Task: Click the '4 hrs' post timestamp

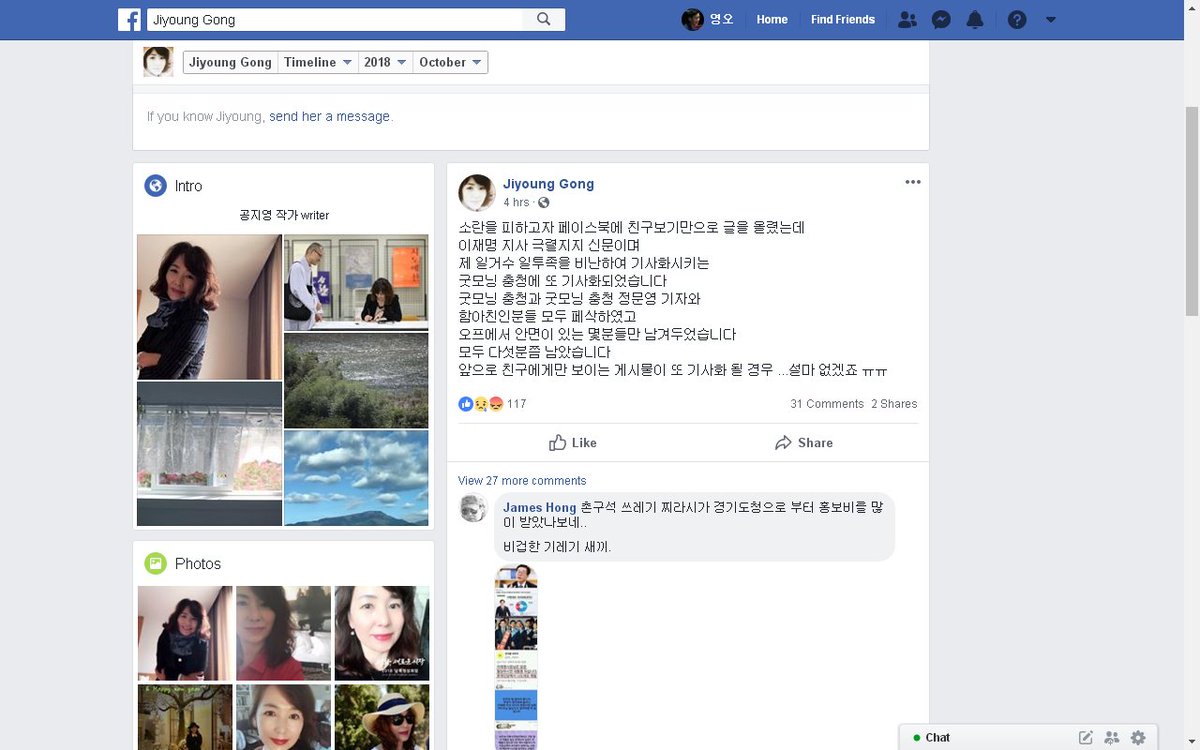Action: (516, 203)
